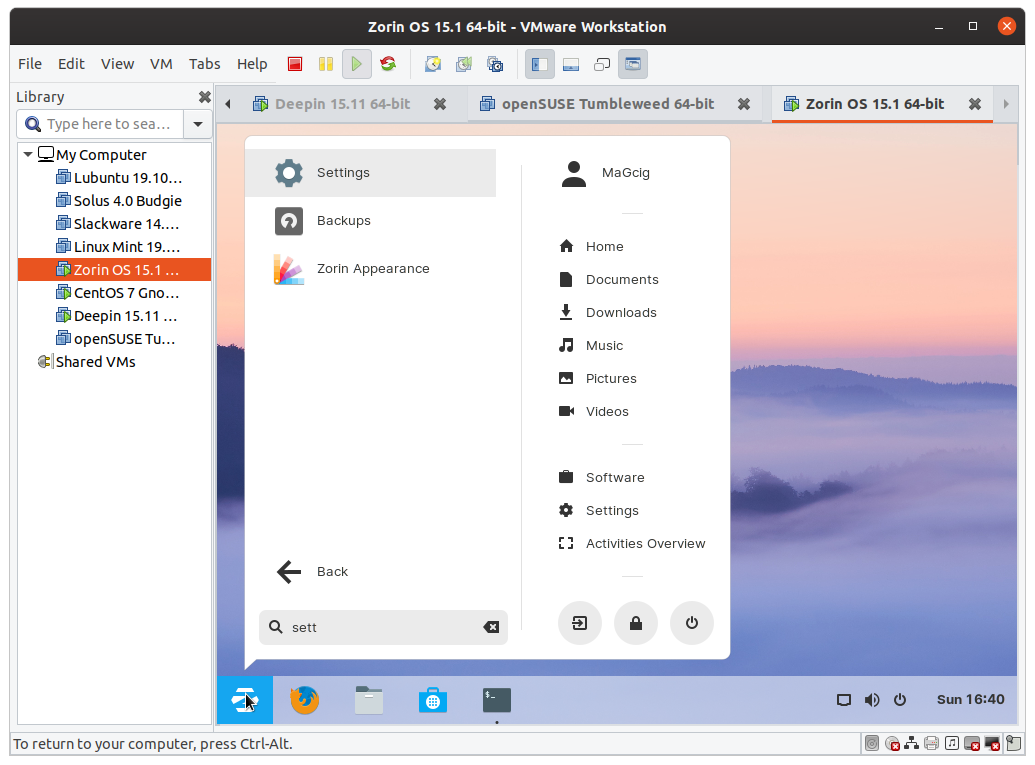Open the Documents folder shortcut
1035x765 pixels.
click(609, 279)
